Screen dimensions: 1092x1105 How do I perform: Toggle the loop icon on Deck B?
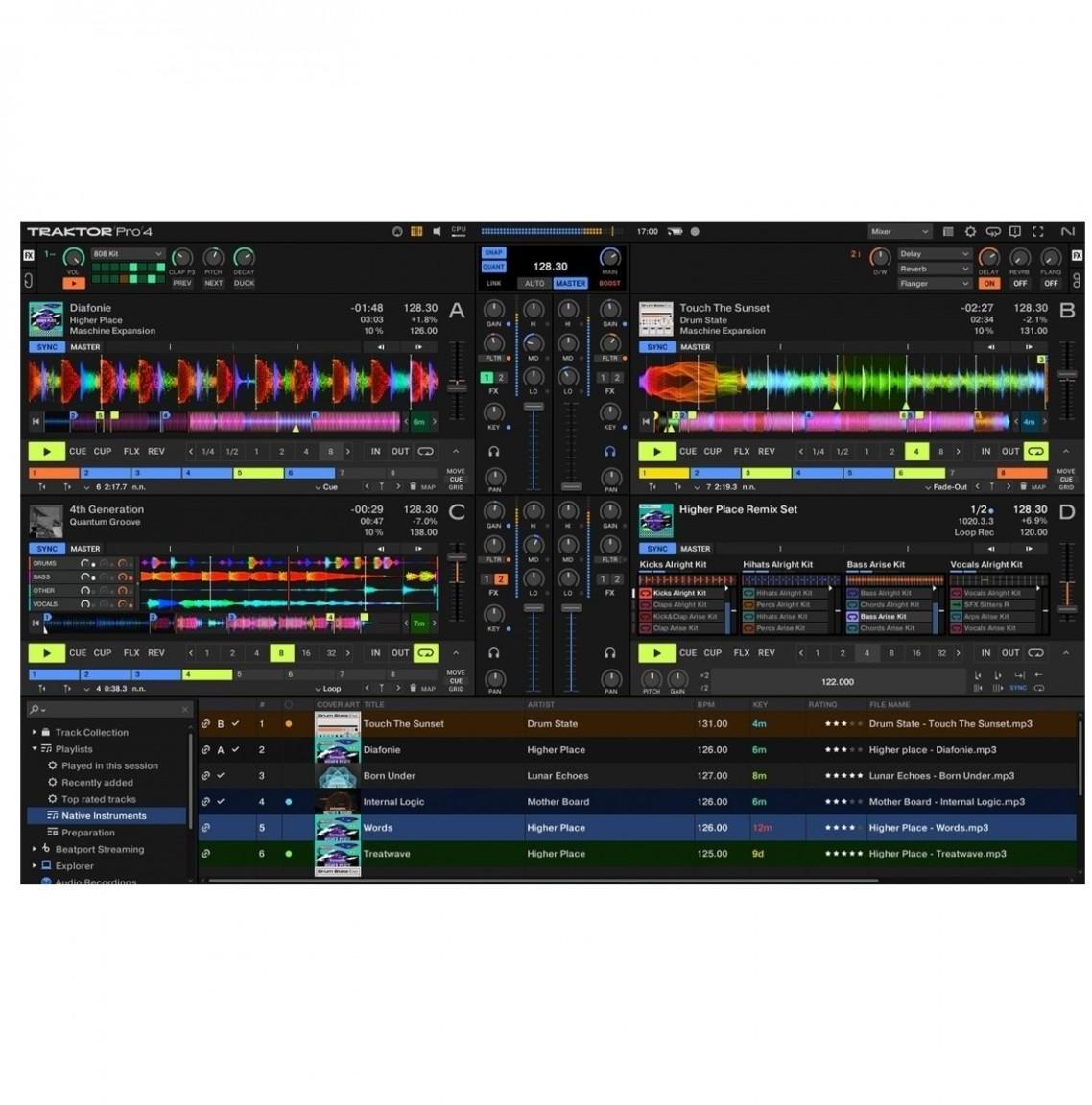1035,451
